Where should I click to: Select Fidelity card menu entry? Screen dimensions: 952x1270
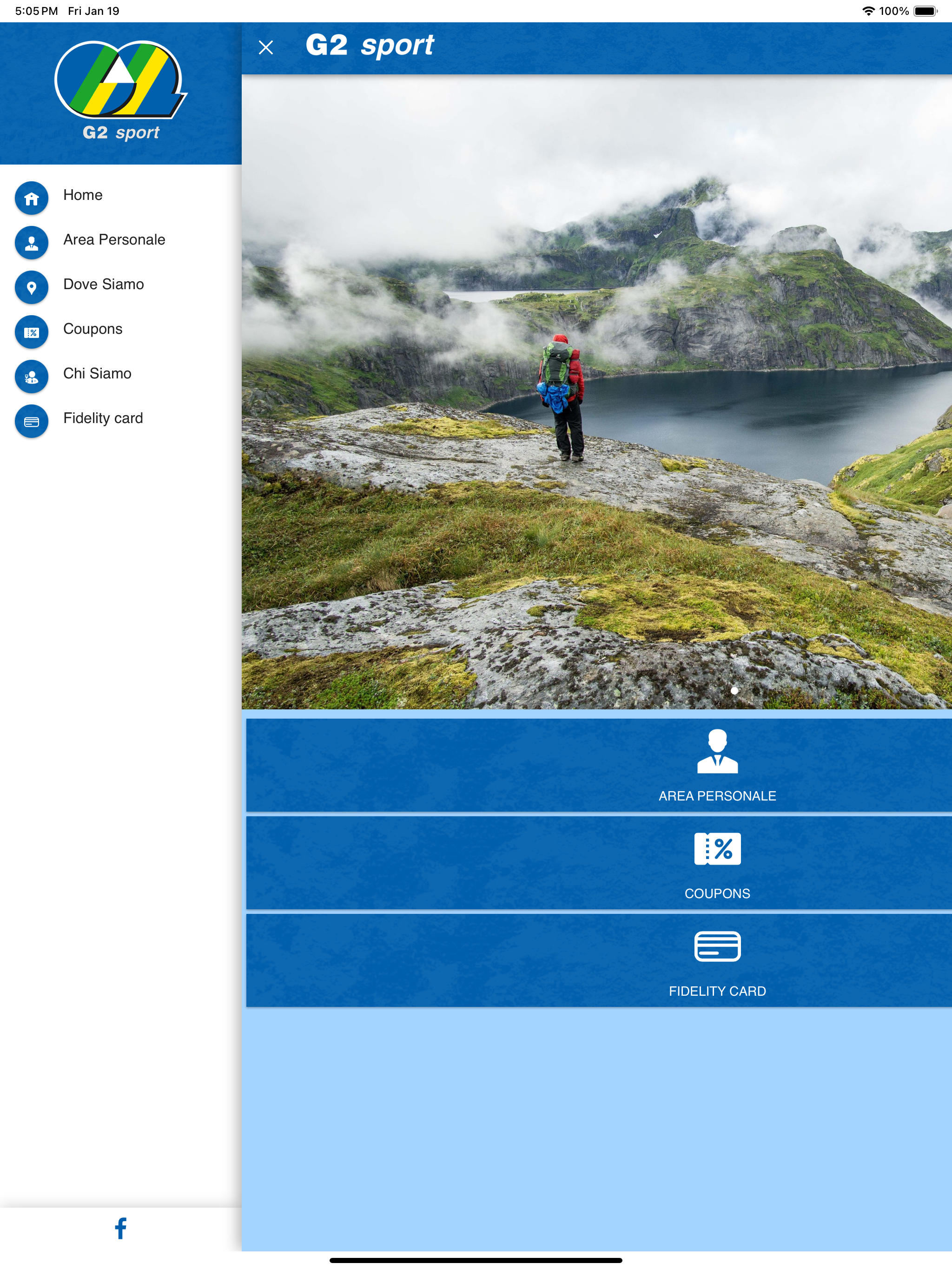coord(103,418)
